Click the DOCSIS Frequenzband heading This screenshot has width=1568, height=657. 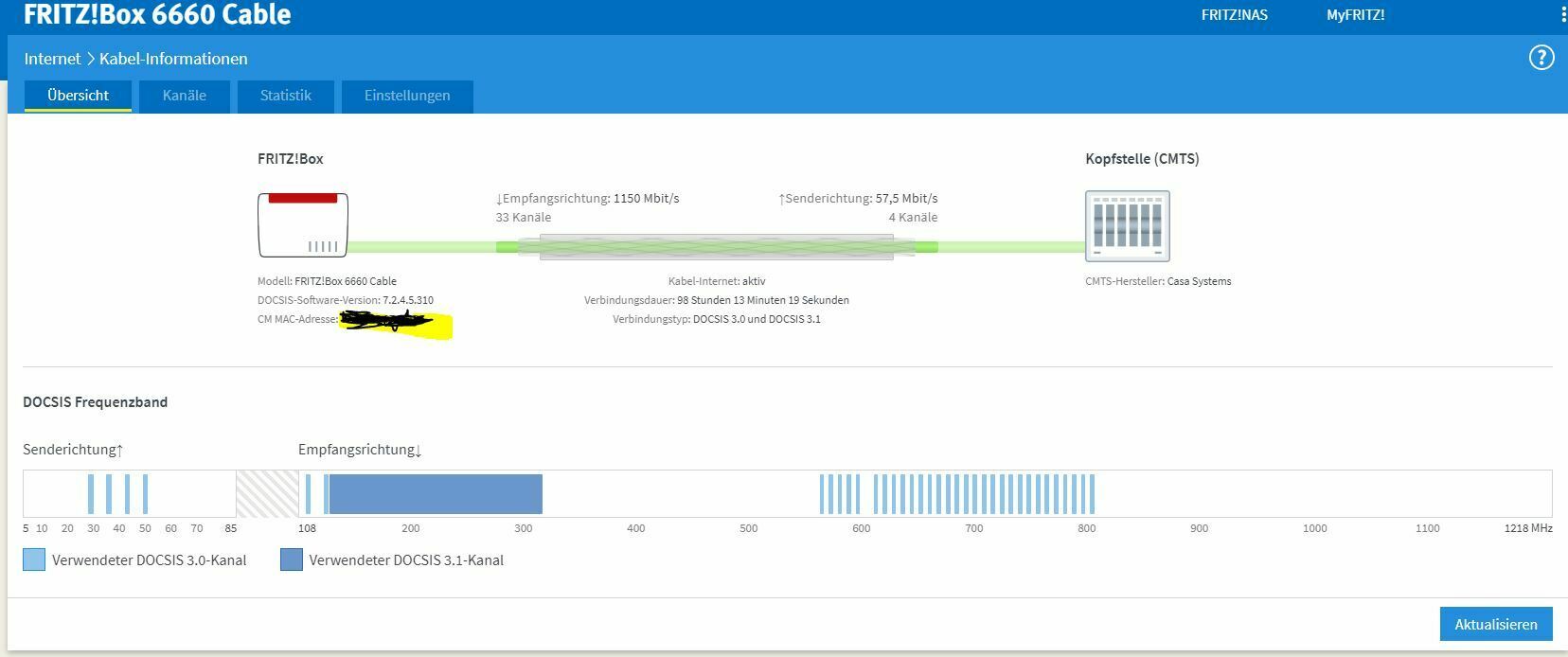96,402
